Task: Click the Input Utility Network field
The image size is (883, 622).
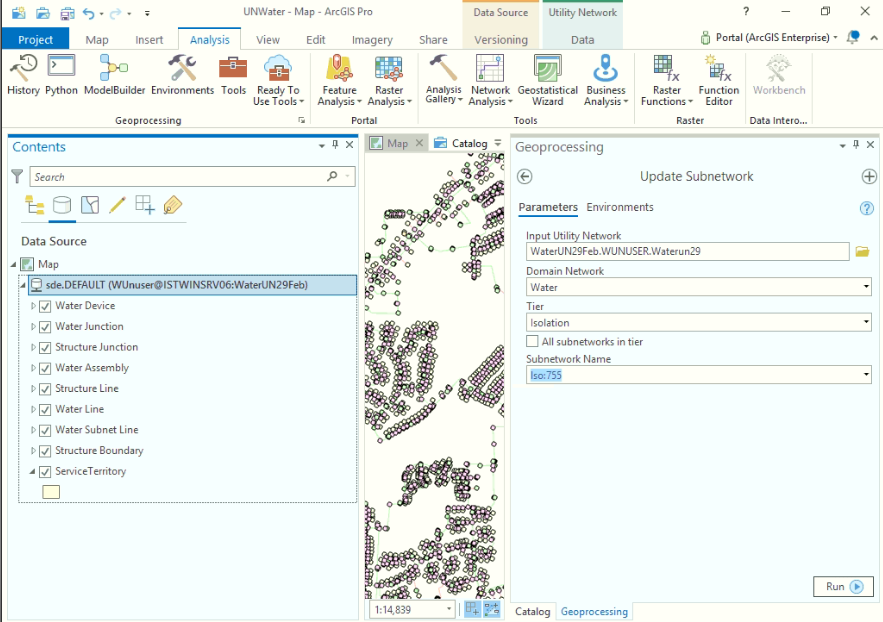Action: click(x=687, y=252)
